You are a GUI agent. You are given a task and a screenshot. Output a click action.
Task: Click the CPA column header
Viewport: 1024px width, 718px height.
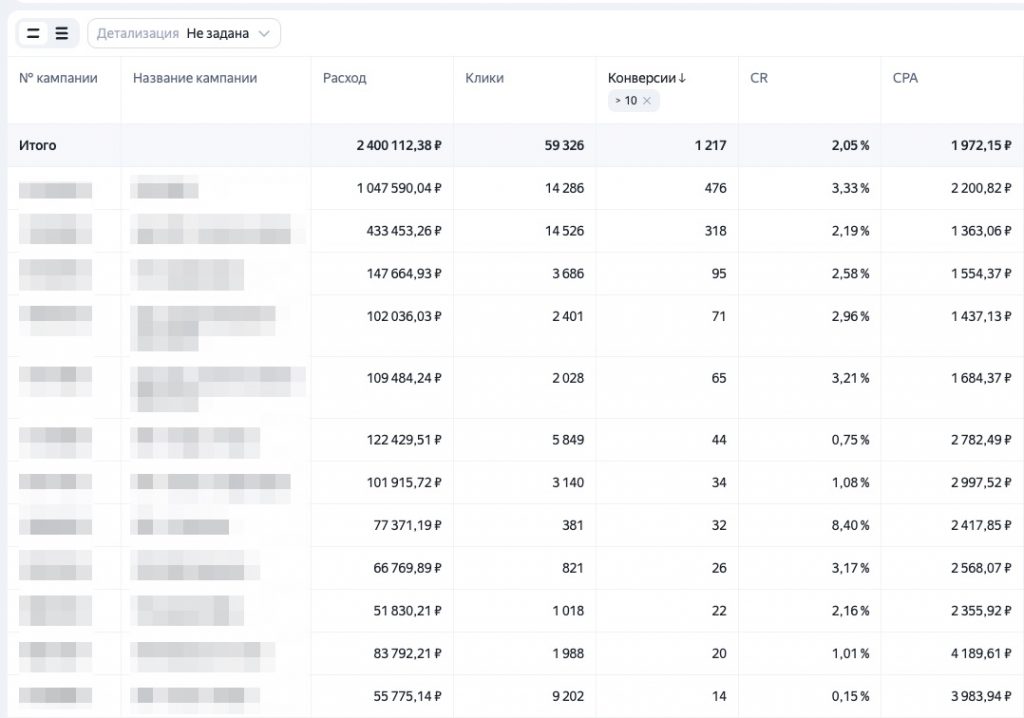[905, 78]
